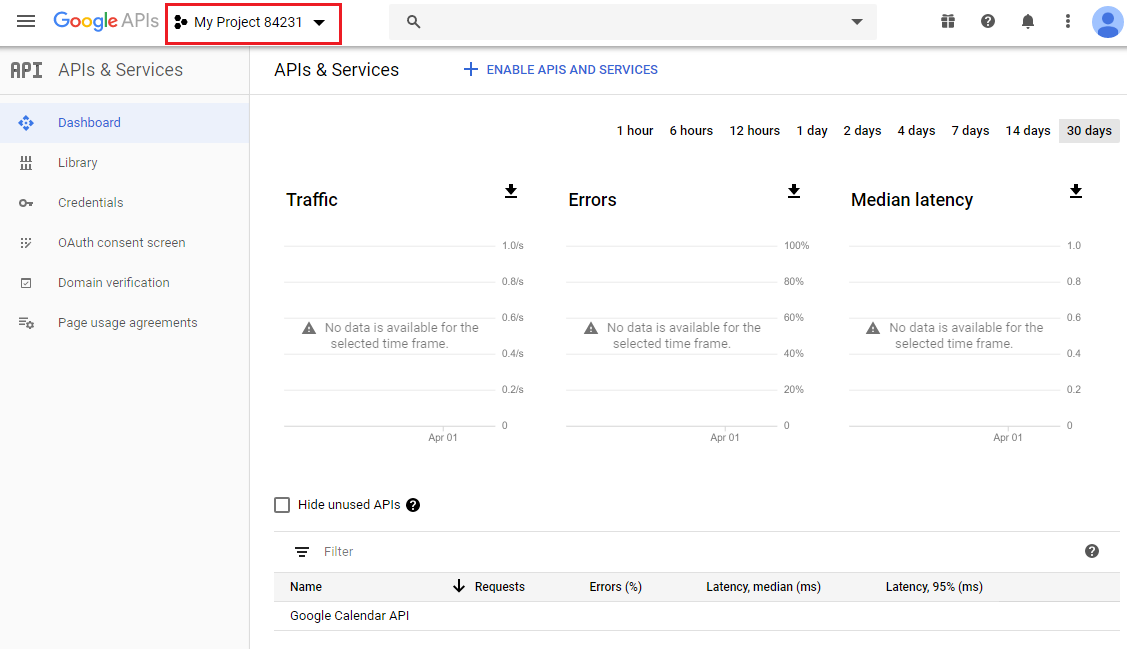1127x649 pixels.
Task: Expand the search bar dropdown arrow
Action: pyautogui.click(x=857, y=22)
